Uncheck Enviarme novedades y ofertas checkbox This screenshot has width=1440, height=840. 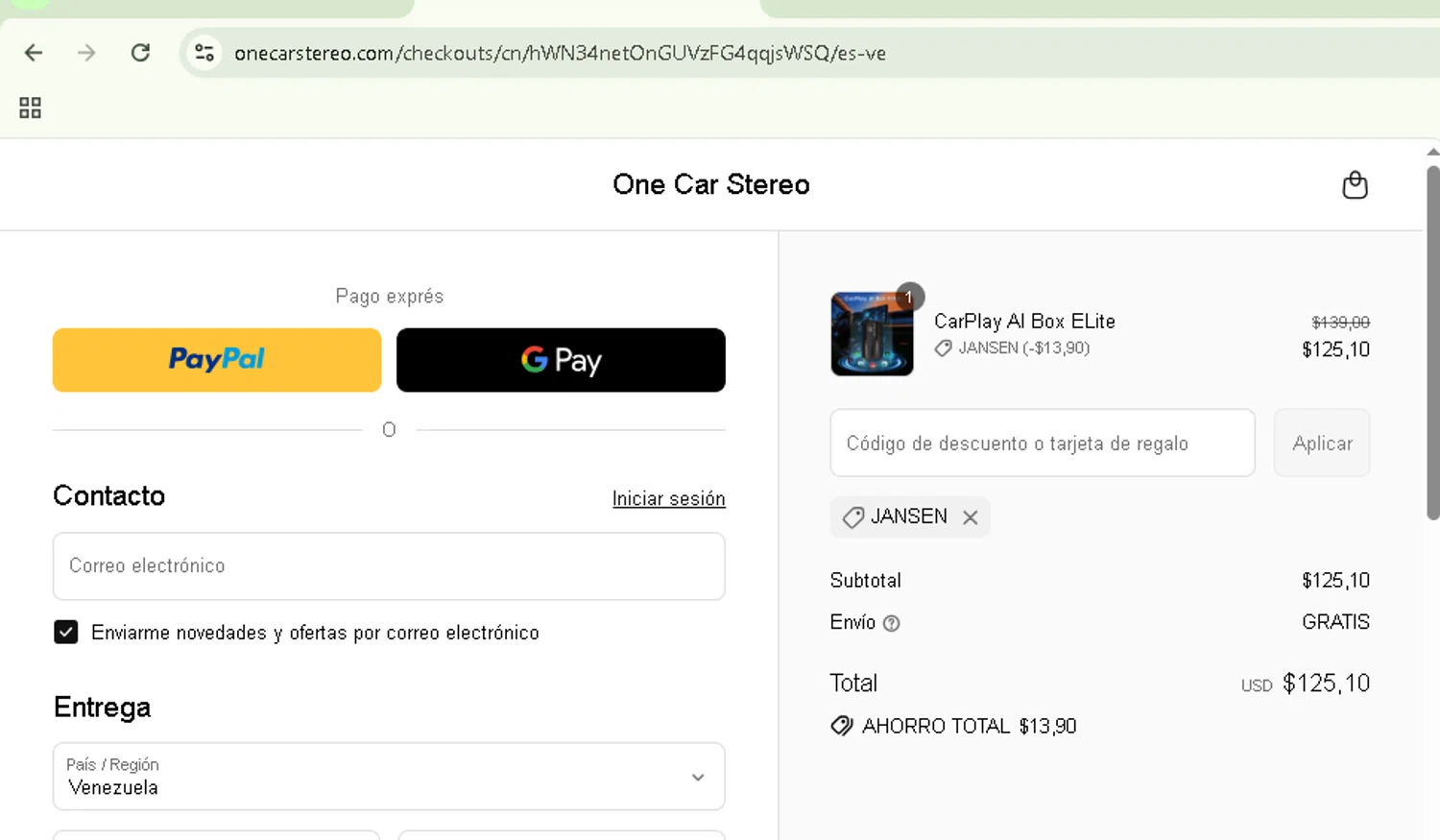66,632
